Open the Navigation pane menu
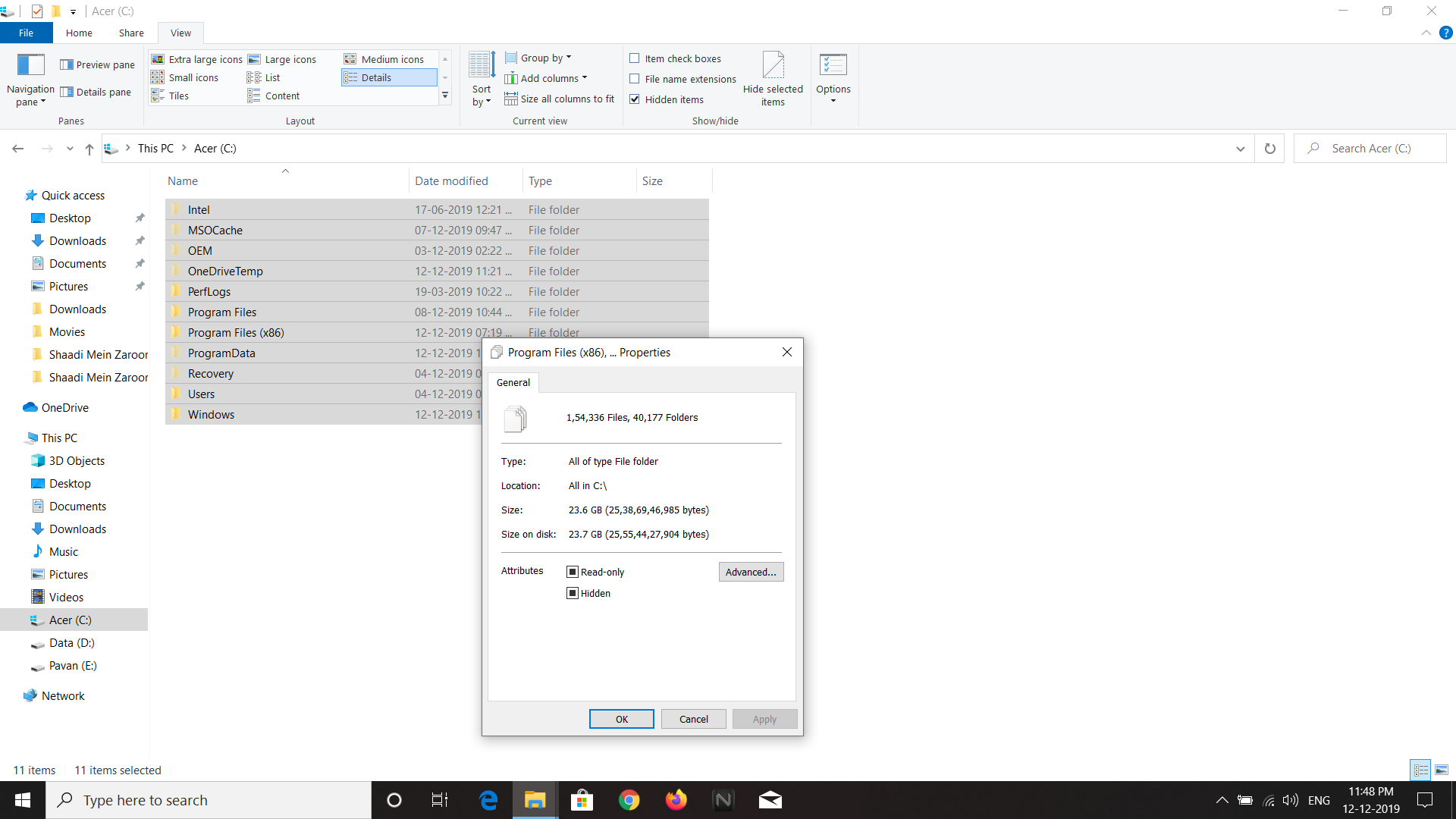The width and height of the screenshot is (1456, 819). coord(30,80)
